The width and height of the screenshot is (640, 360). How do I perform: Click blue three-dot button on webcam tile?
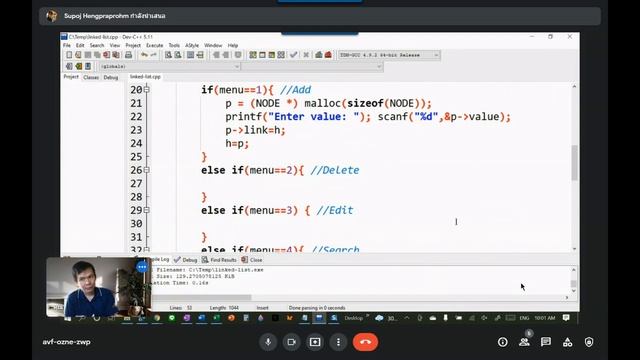[142, 267]
